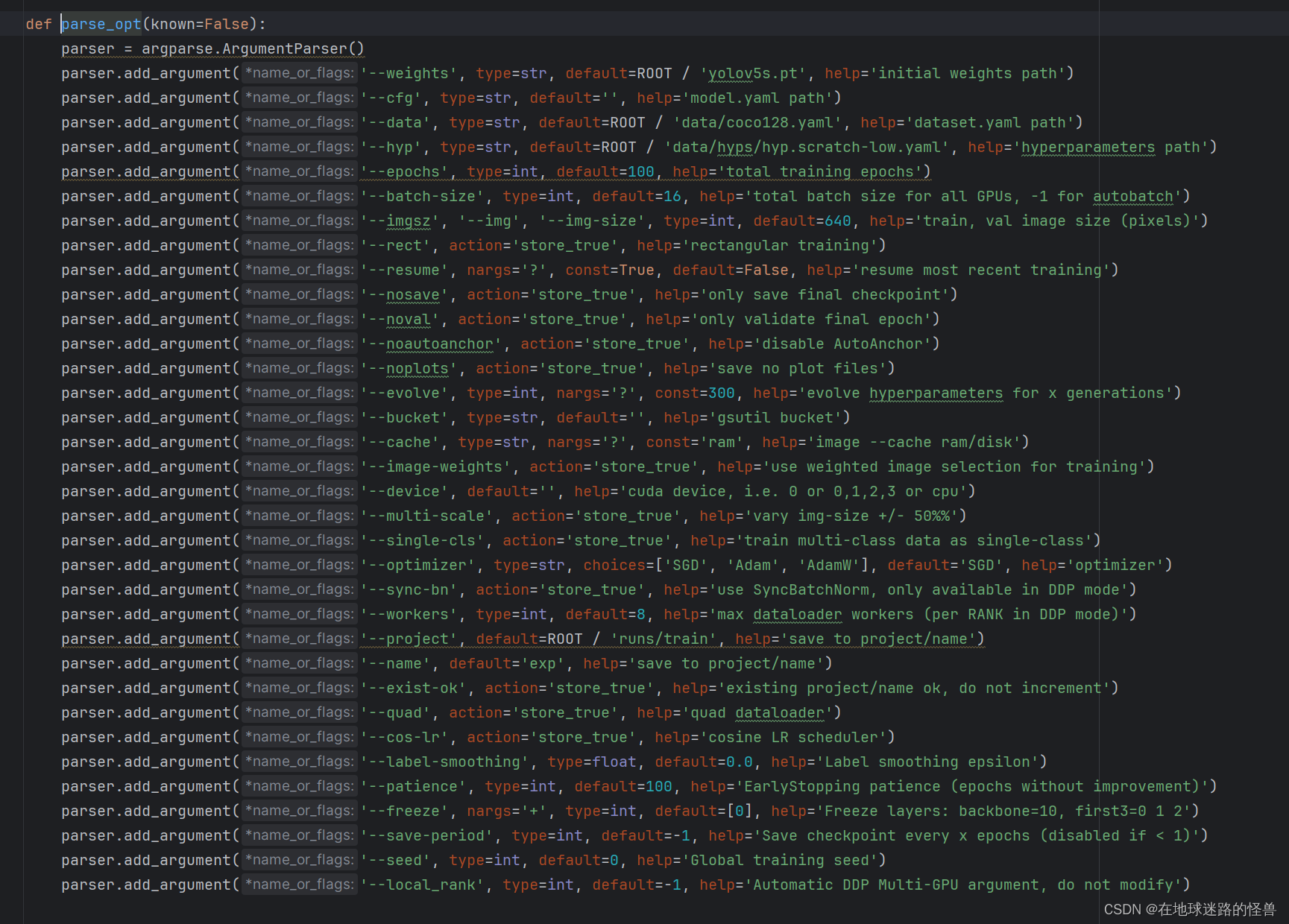Screen dimensions: 1289x924
Task: Click the '--multi-scale' argument string
Action: click(427, 516)
